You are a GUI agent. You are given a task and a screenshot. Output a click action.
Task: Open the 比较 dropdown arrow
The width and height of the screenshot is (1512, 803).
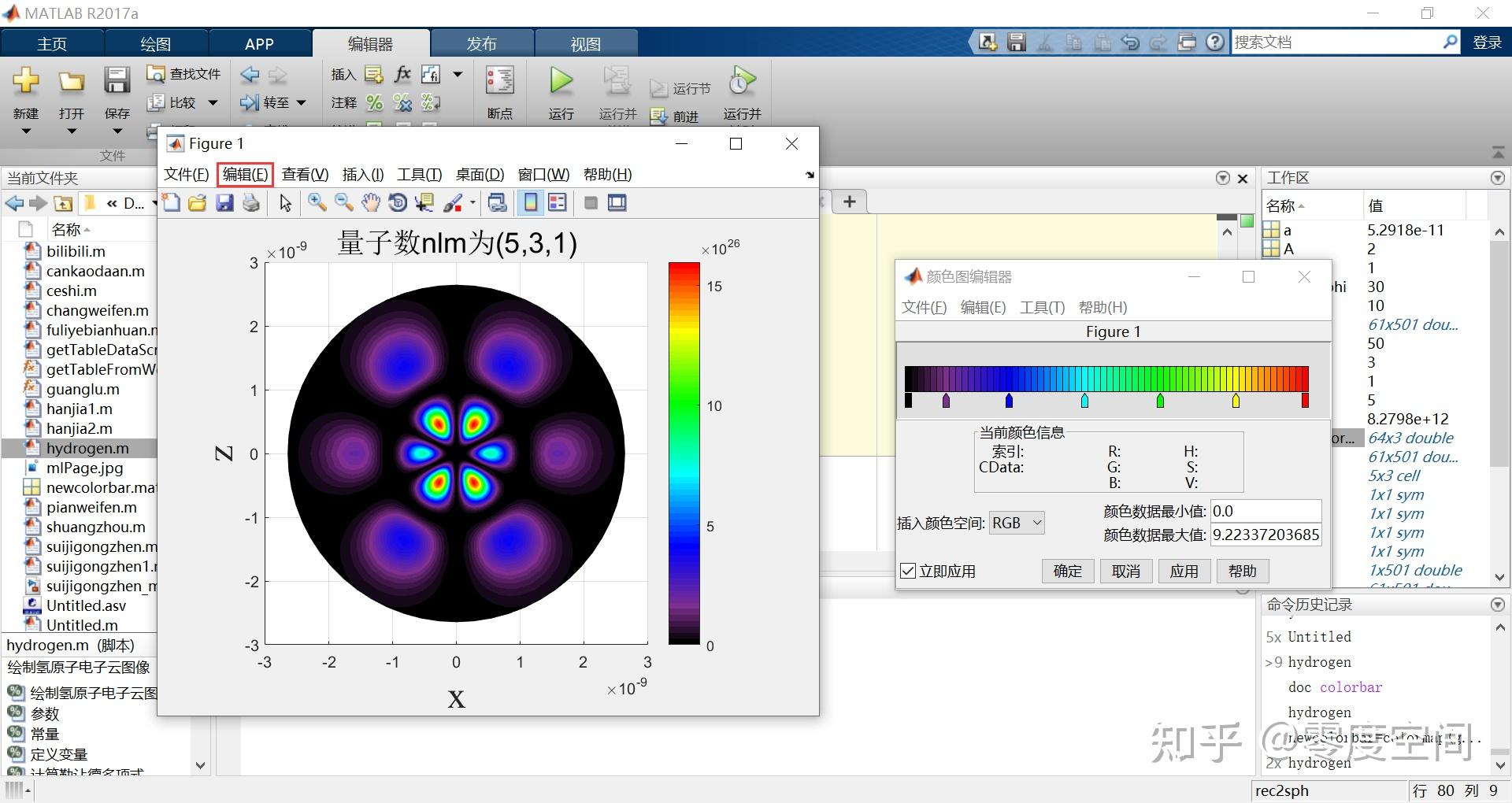[213, 103]
